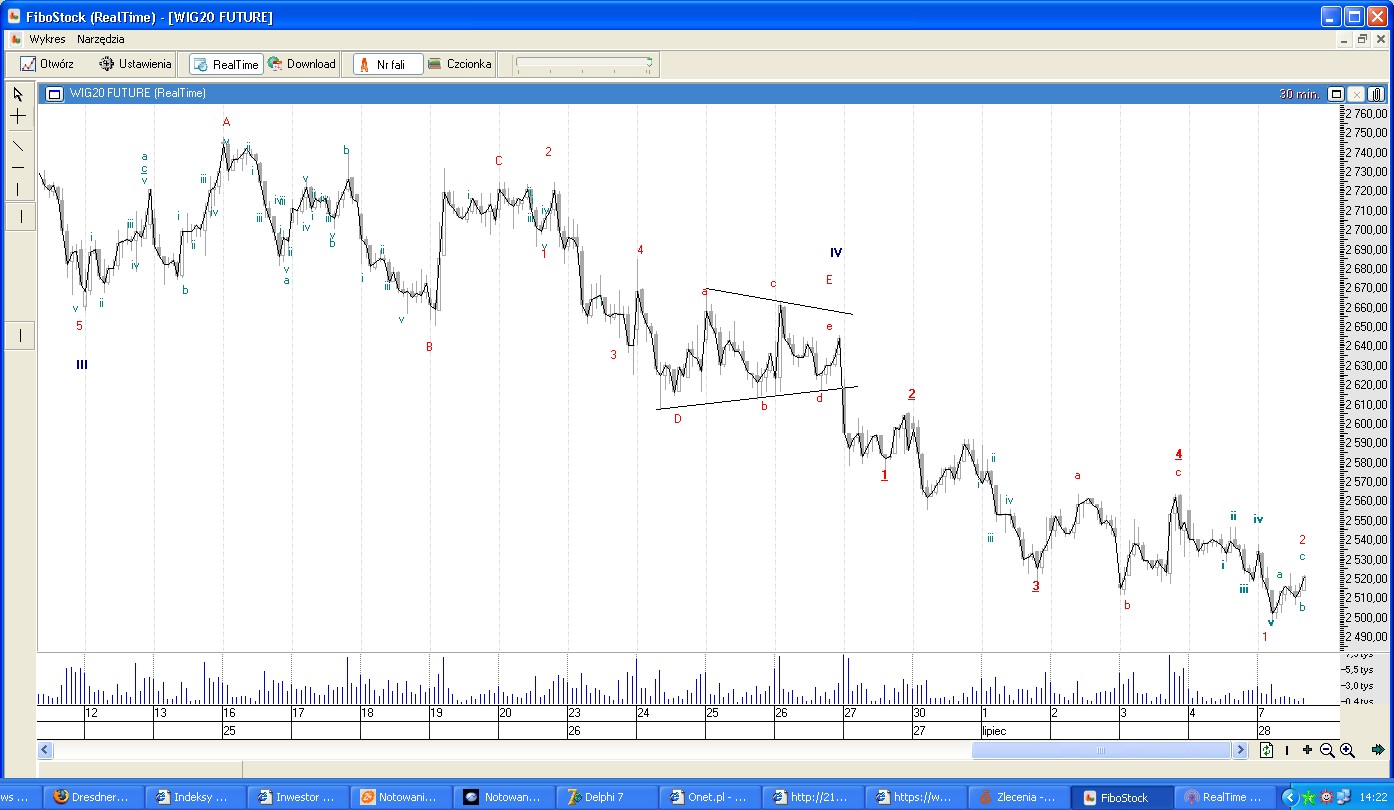Screen dimensions: 1394x810
Task: Click the horizontal scrollbar thumb
Action: (x=1101, y=750)
